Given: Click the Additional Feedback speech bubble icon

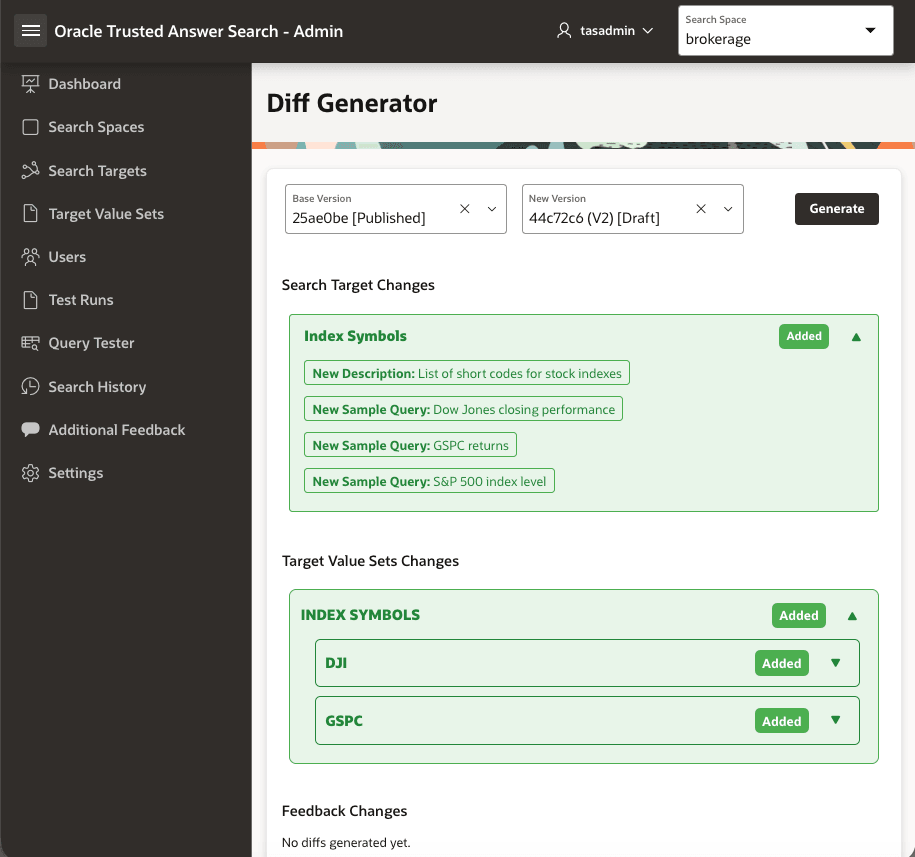Looking at the screenshot, I should [30, 430].
